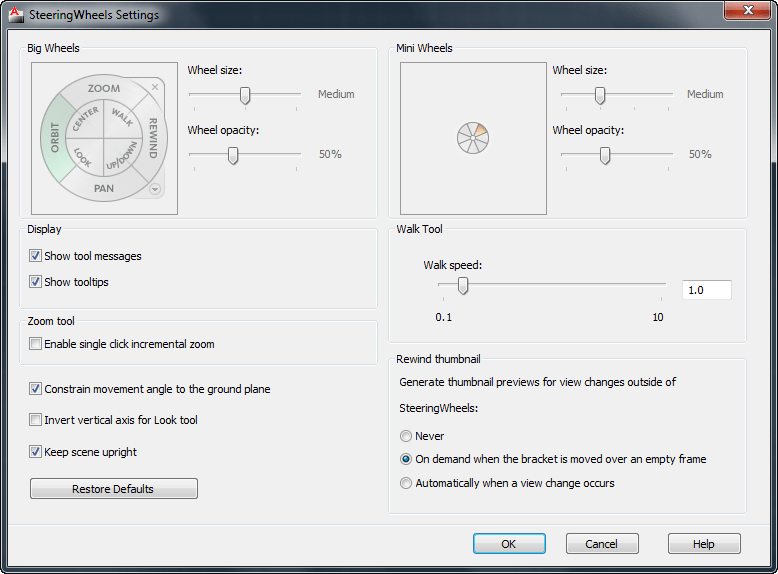Screen dimensions: 778x574
Task: Close the SteeringWheels Settings dialog
Action: (748, 10)
